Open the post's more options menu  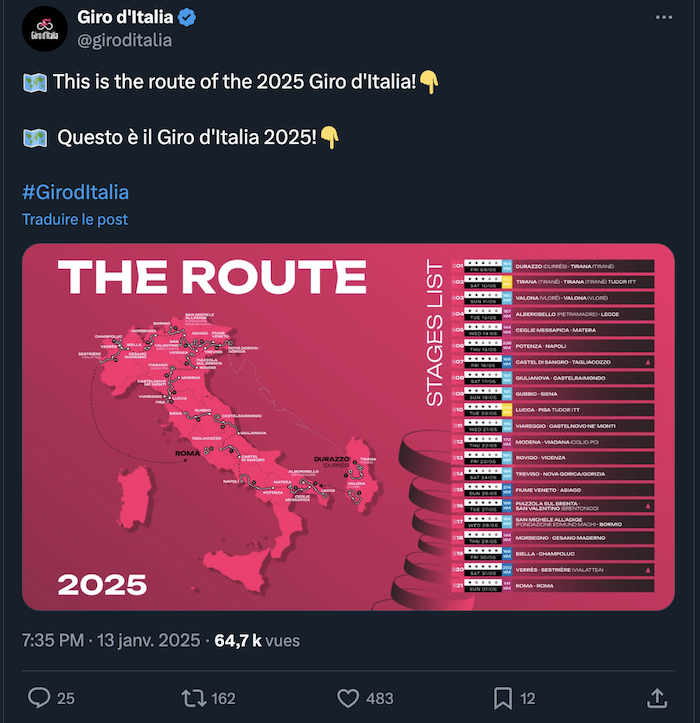click(663, 17)
